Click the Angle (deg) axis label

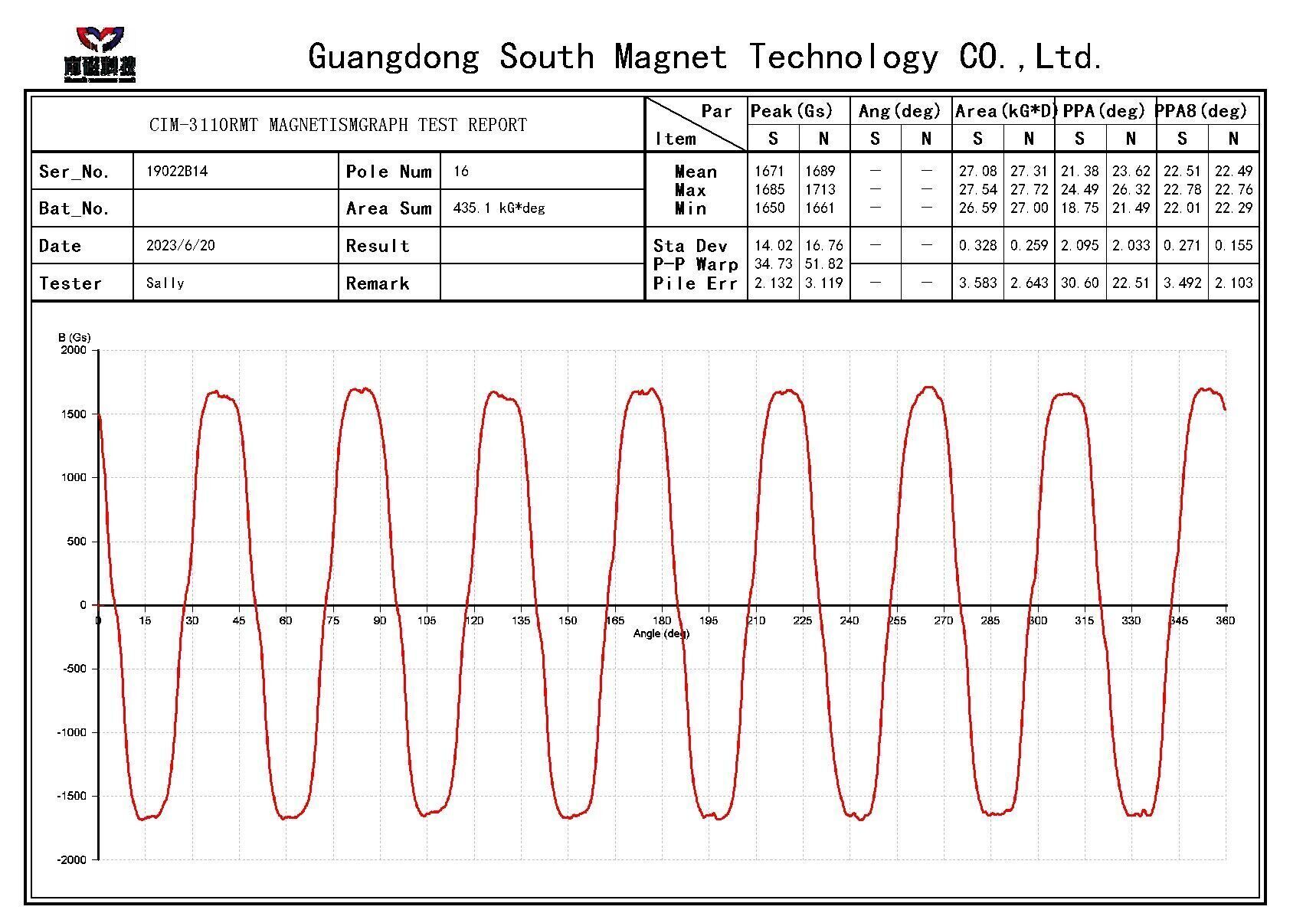[661, 633]
